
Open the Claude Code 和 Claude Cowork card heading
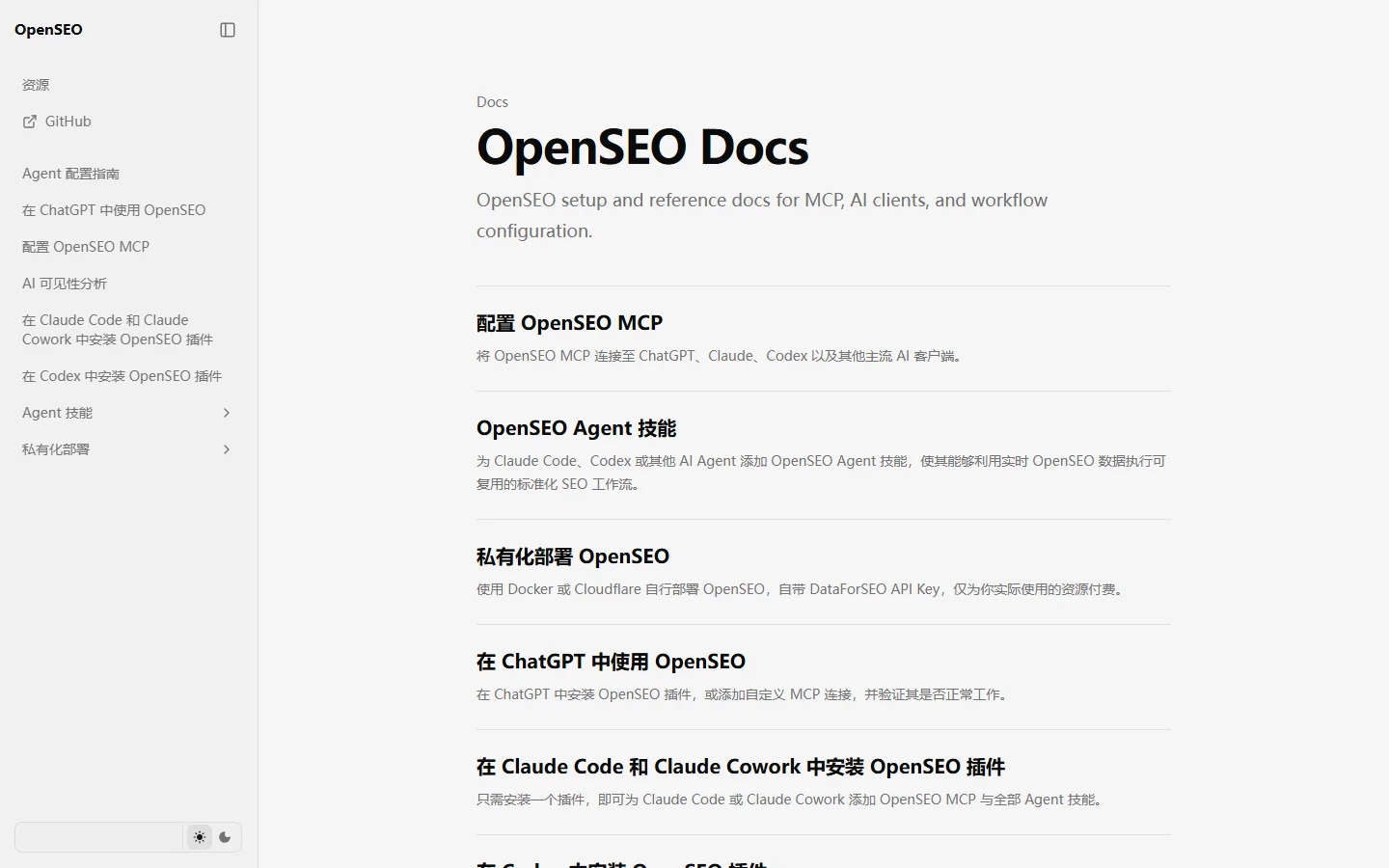click(741, 767)
